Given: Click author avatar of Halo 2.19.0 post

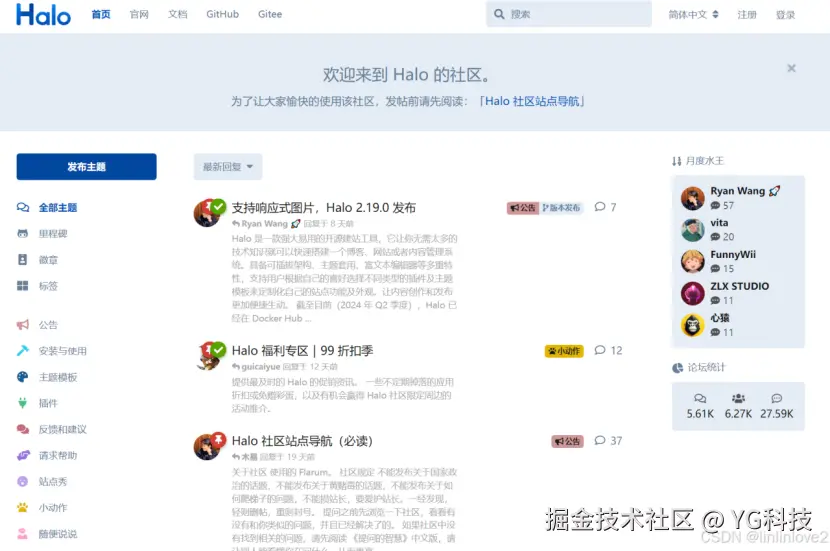Looking at the screenshot, I should pyautogui.click(x=206, y=214).
